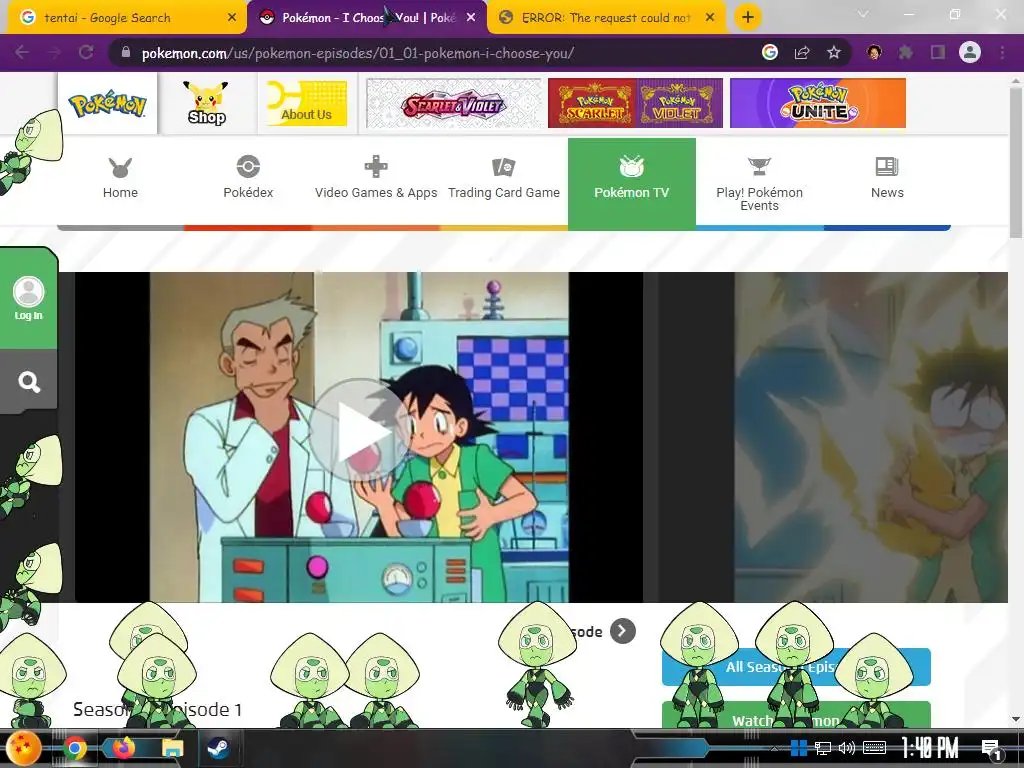Play the episode video
This screenshot has width=1024, height=768.
click(359, 430)
